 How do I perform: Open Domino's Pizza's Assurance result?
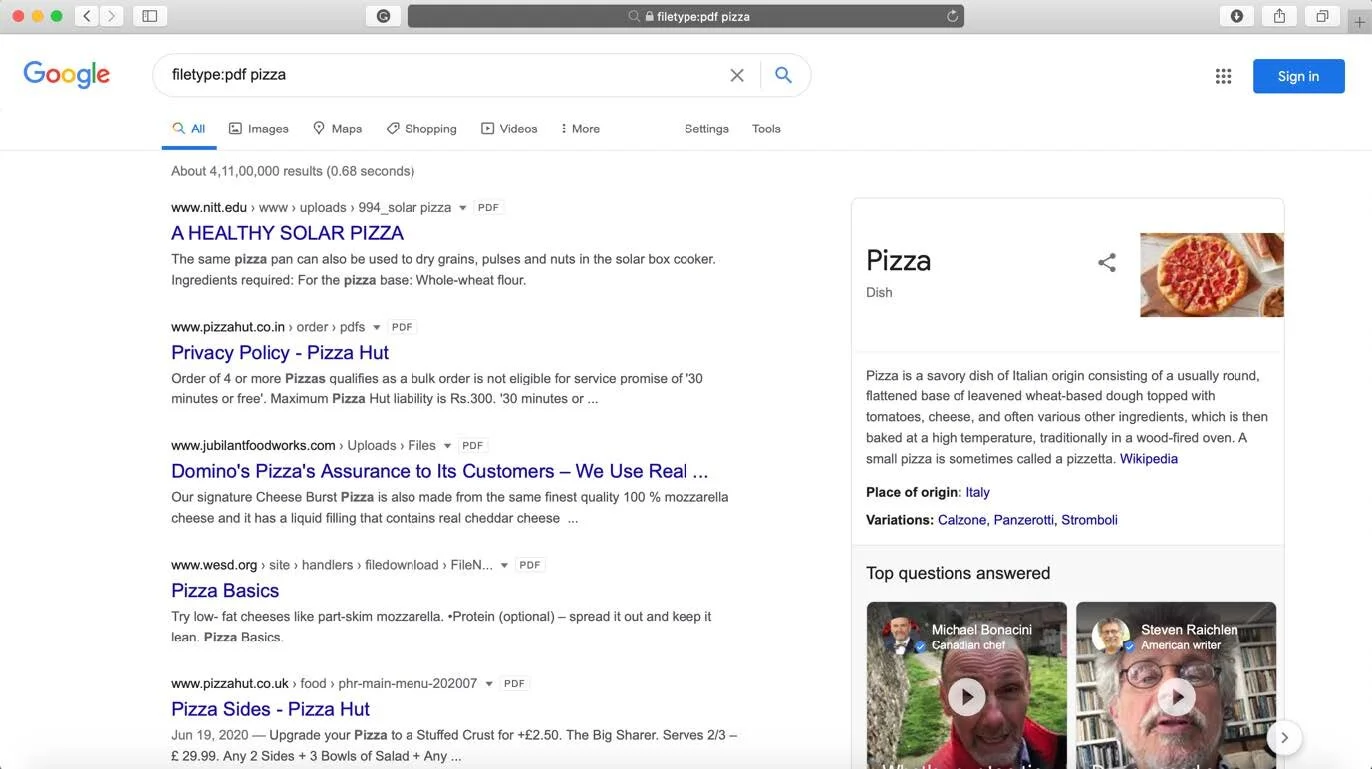439,471
